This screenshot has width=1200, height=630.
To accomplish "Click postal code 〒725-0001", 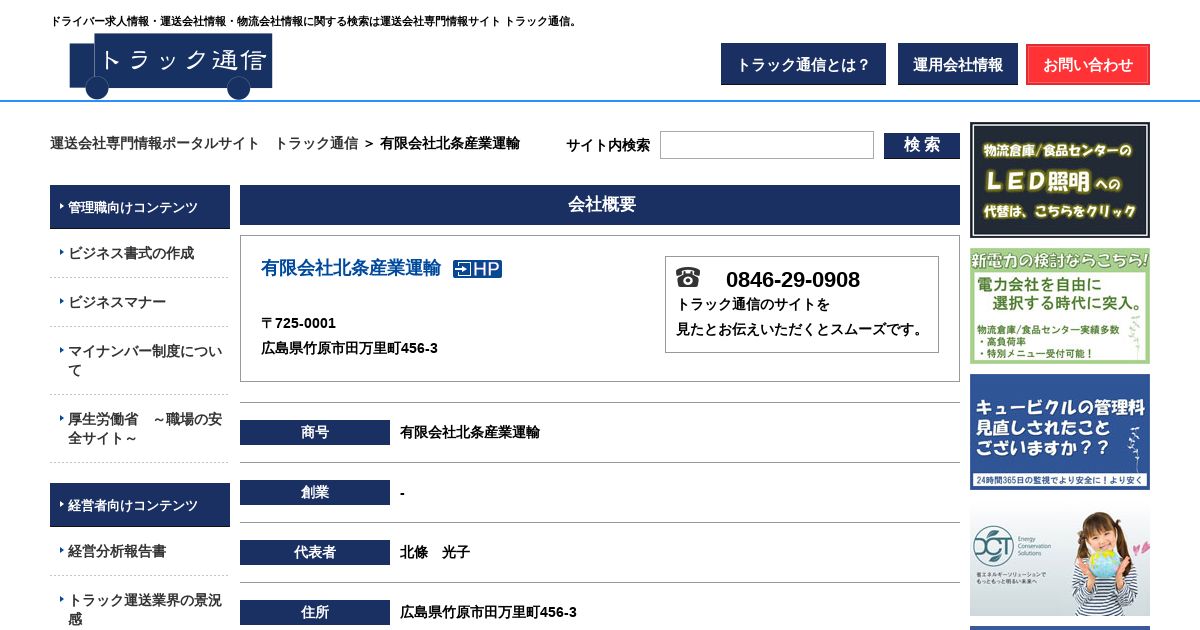I will click(298, 323).
